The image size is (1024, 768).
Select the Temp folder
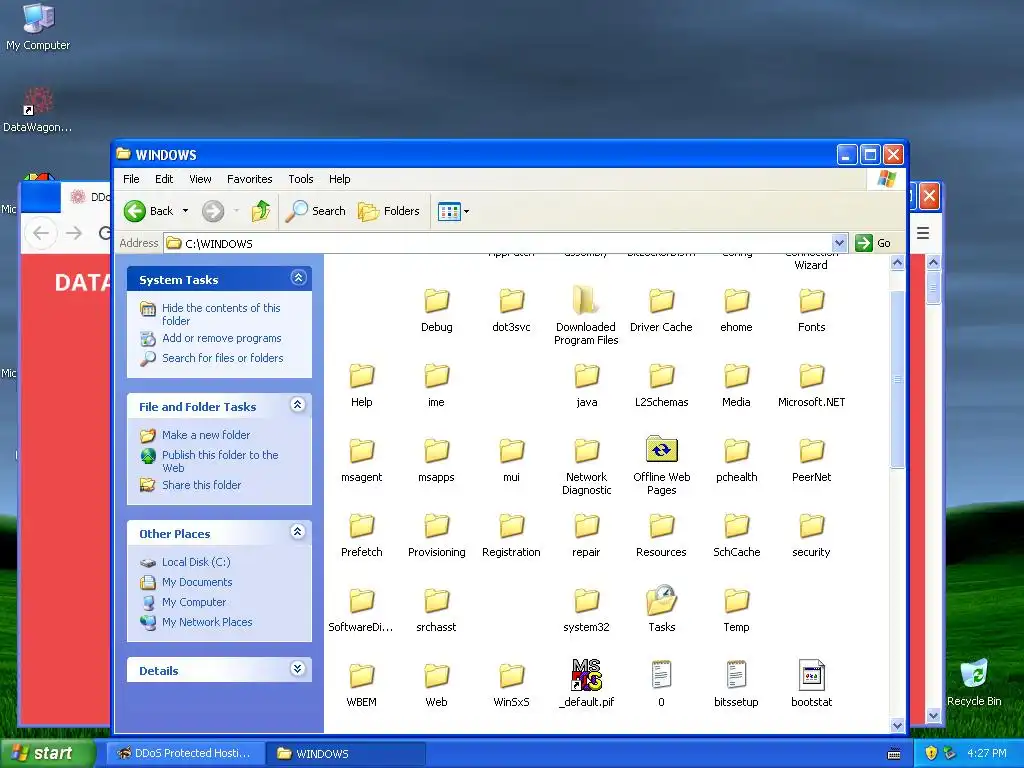pyautogui.click(x=736, y=610)
